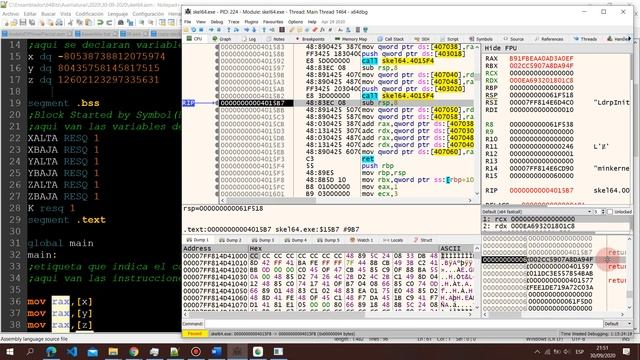This screenshot has width=640, height=360.
Task: Click the Execute till return icon in x64dbg
Action: tap(264, 29)
